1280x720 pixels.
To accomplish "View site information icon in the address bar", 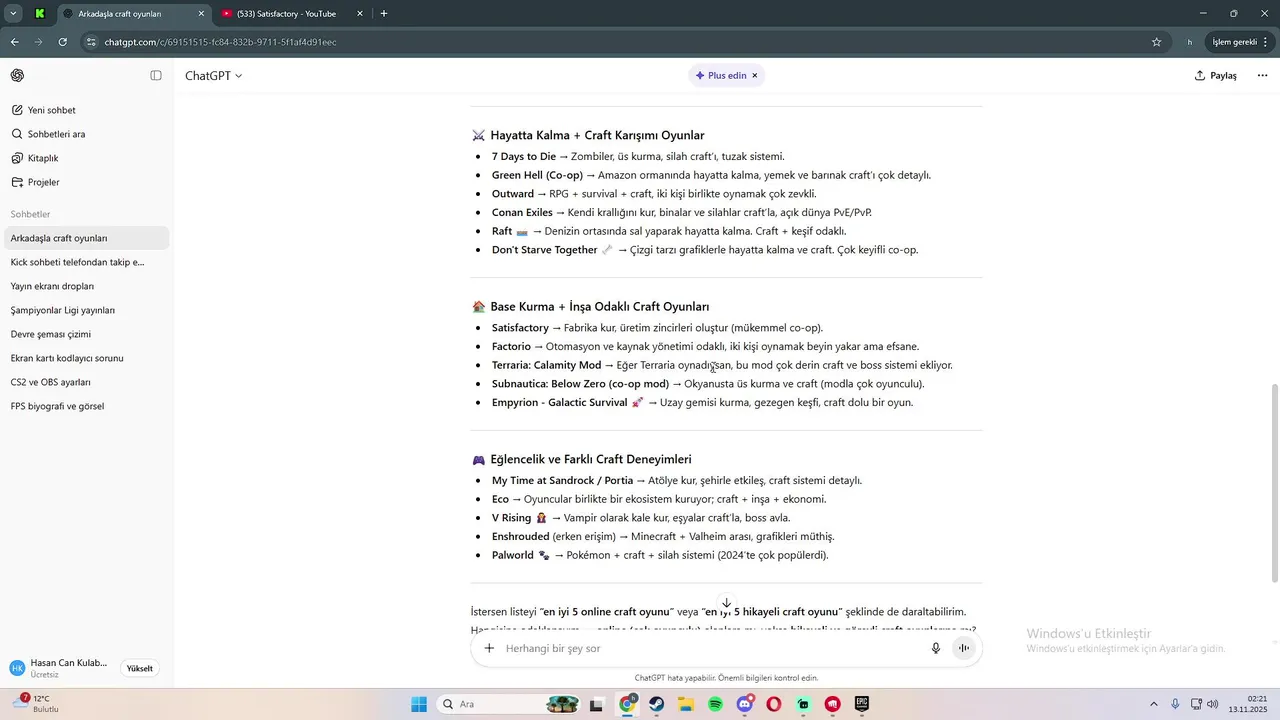I will [x=92, y=42].
